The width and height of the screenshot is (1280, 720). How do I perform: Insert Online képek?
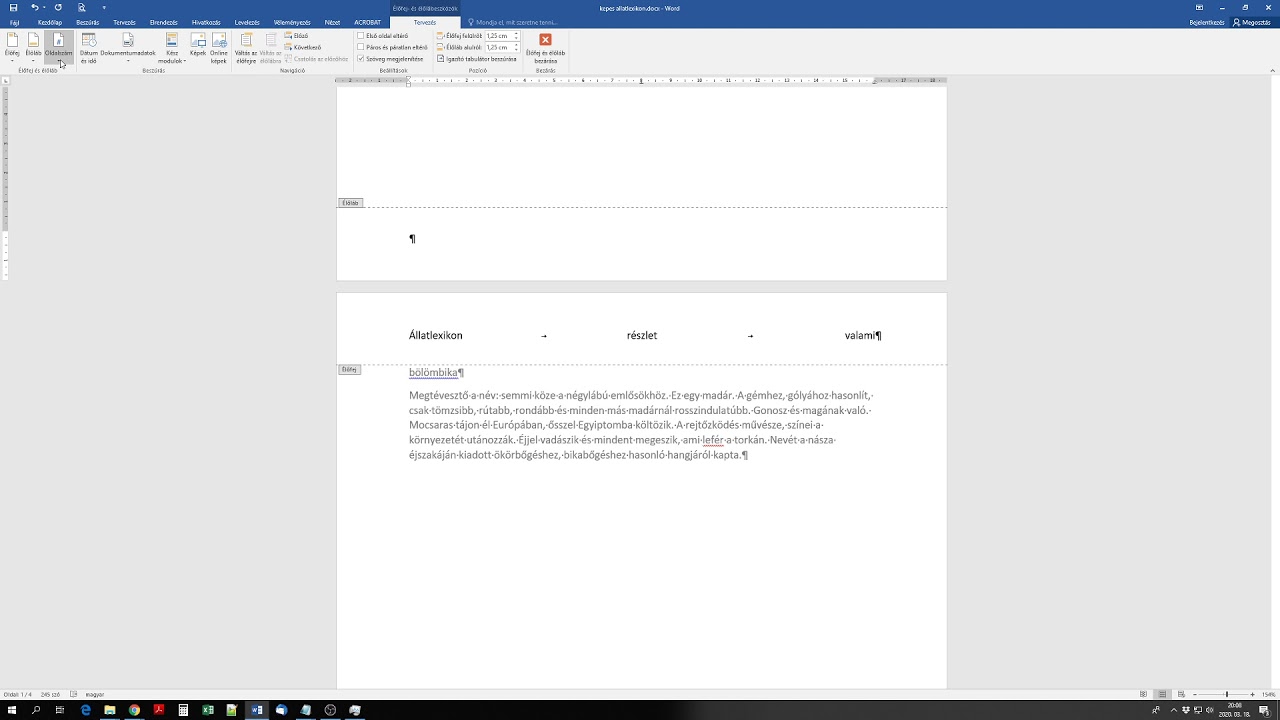(x=218, y=47)
